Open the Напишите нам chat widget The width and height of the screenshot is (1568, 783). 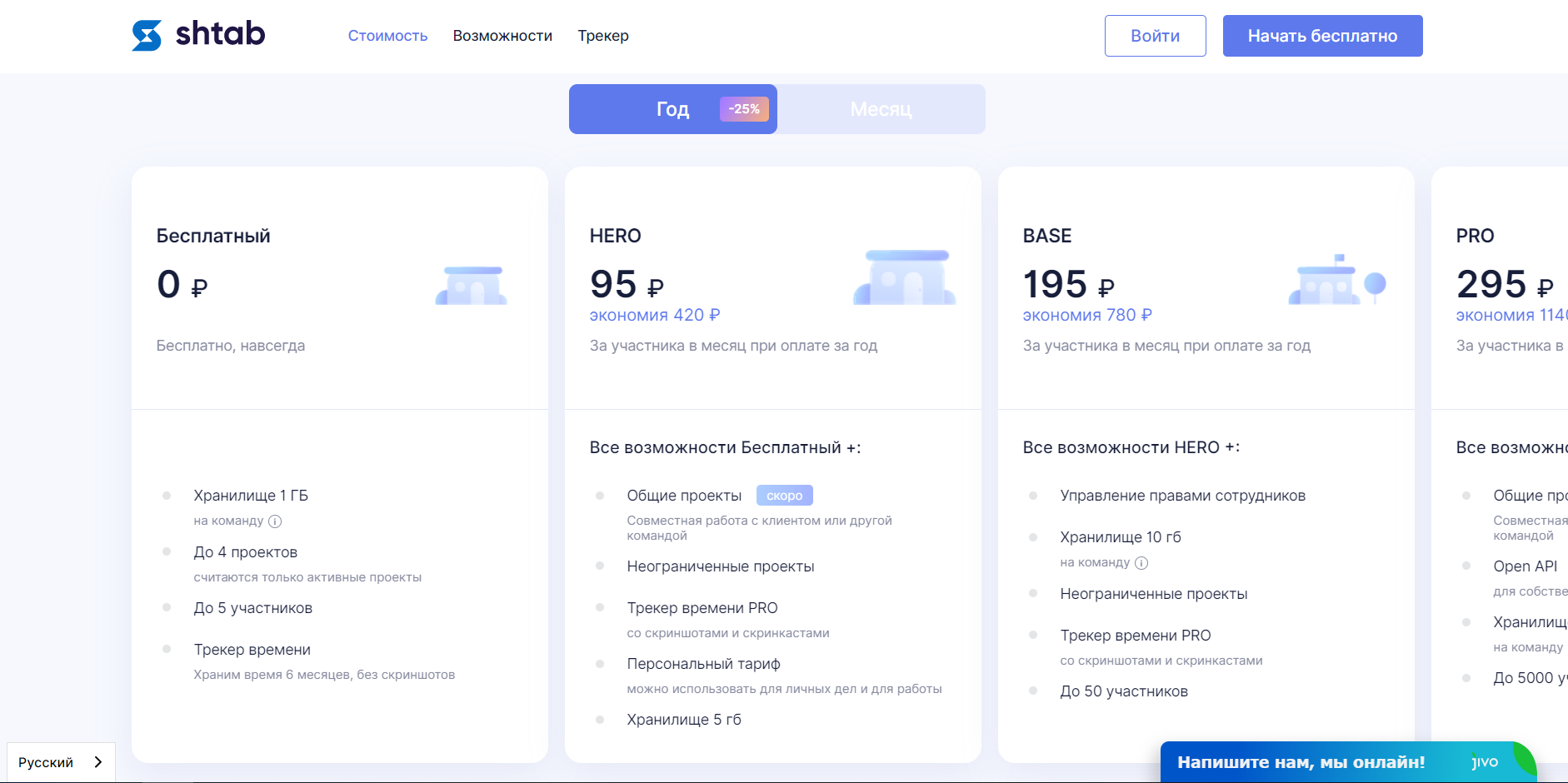tap(1300, 762)
